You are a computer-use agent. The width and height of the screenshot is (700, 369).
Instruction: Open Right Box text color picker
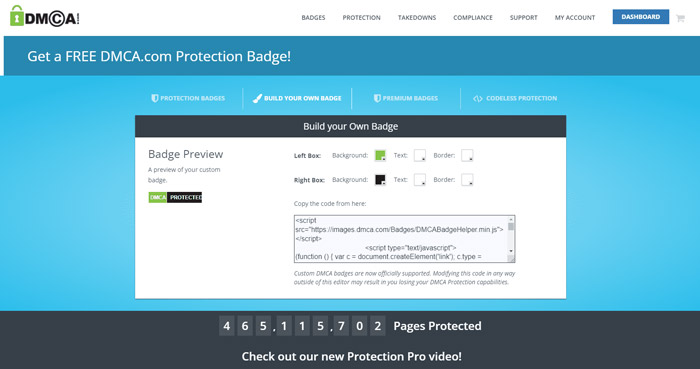[420, 180]
